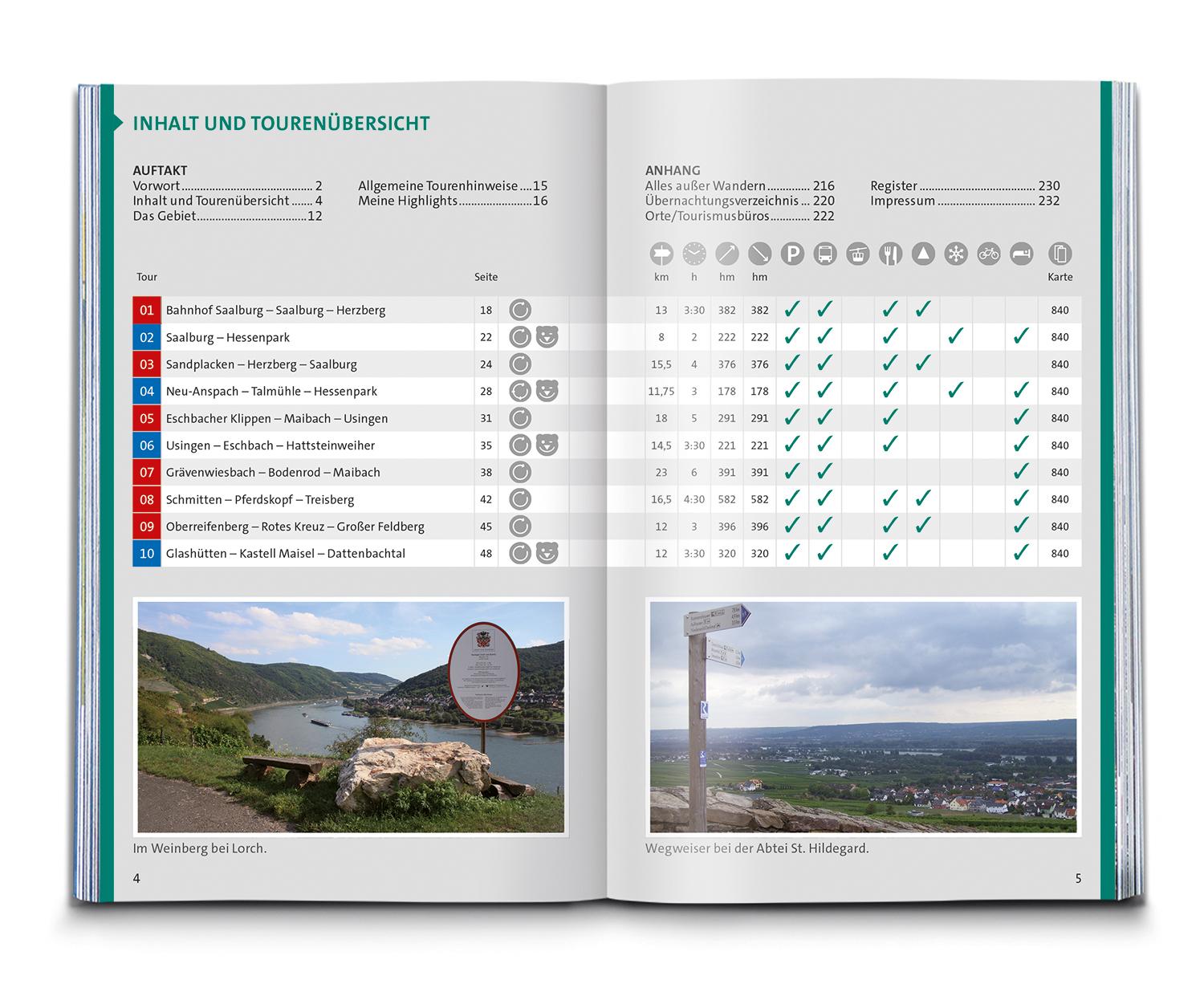Click the map icon above Karte
The width and height of the screenshot is (1204, 984).
(1060, 254)
